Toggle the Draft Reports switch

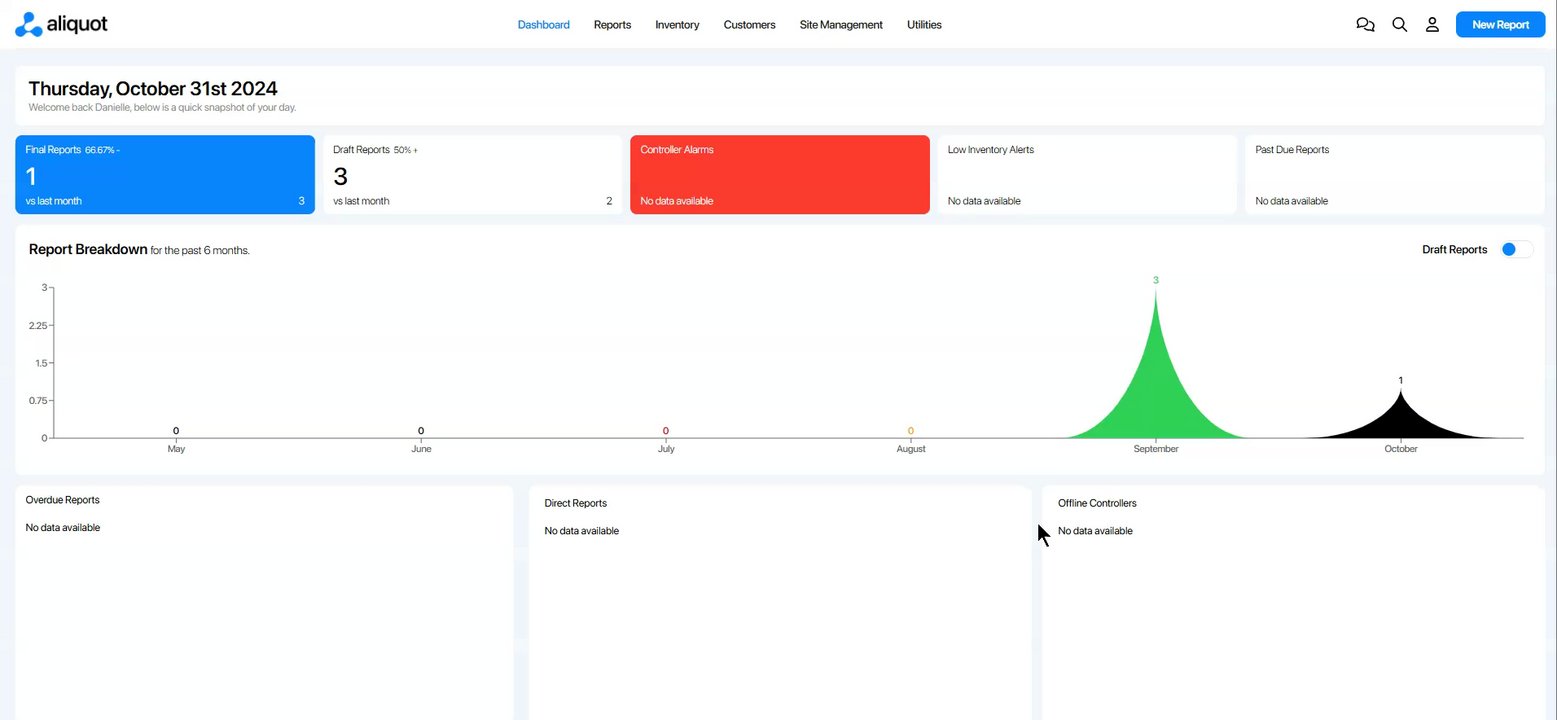coord(1517,249)
